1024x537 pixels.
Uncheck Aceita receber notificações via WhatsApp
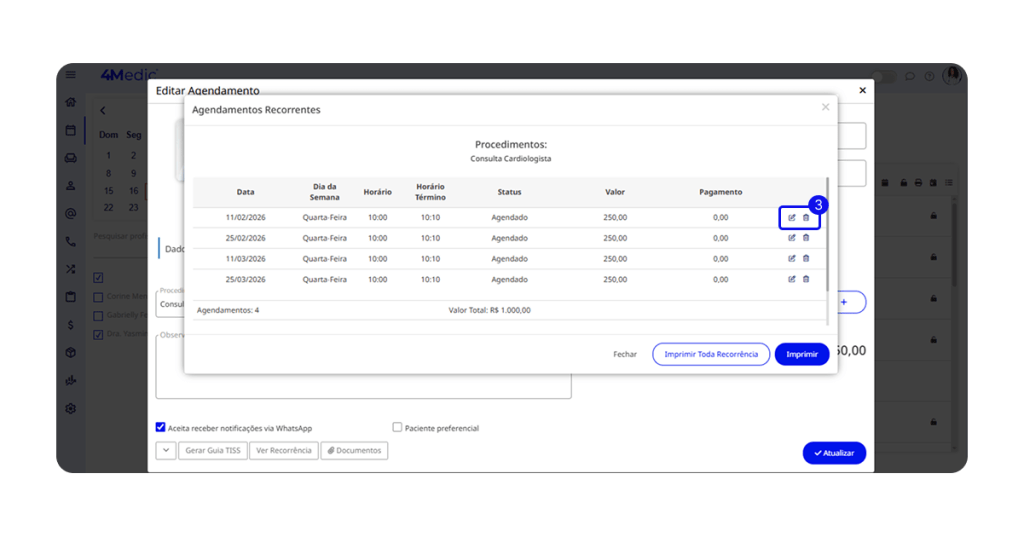[x=161, y=427]
